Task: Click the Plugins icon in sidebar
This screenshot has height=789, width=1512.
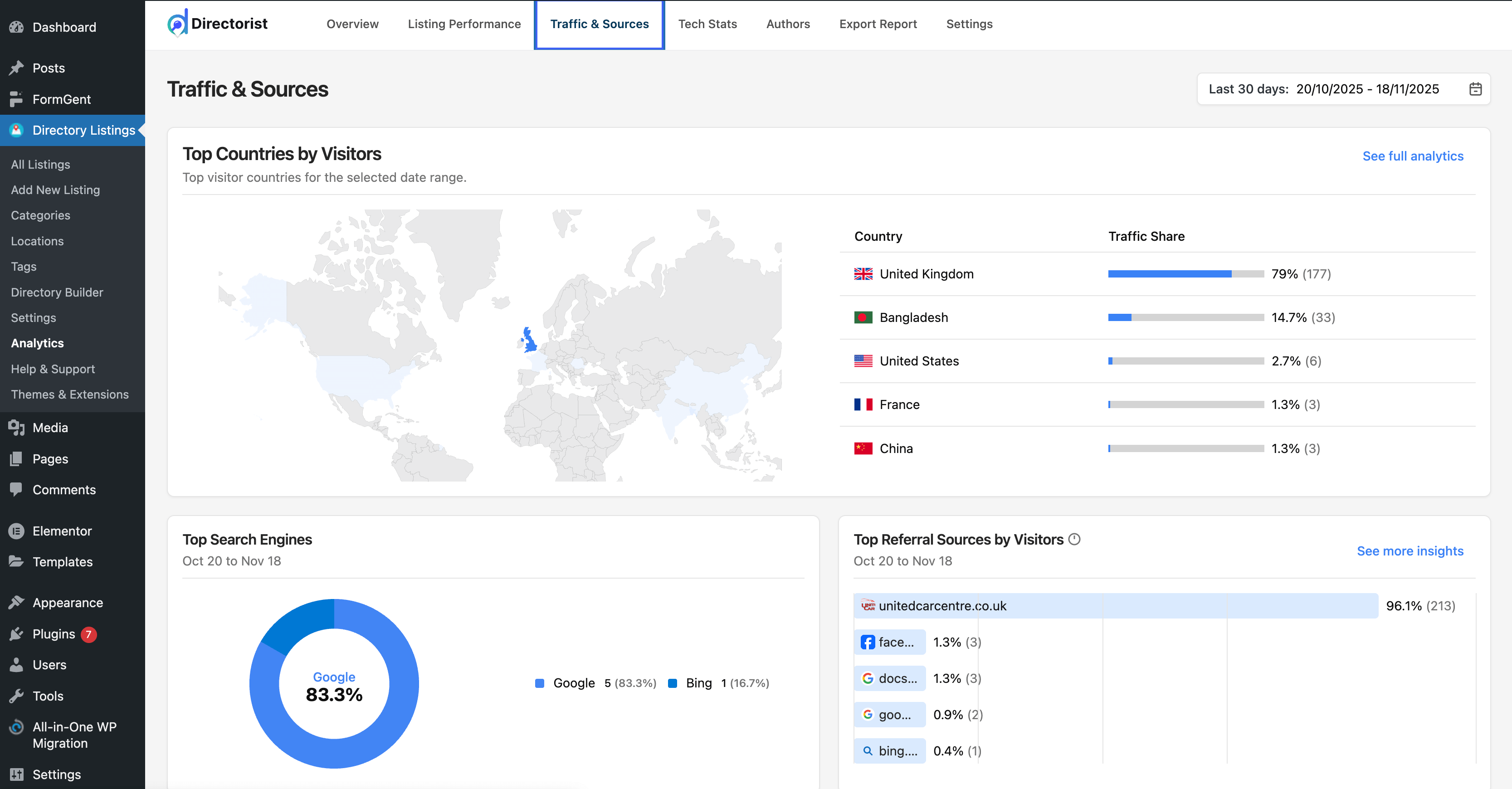Action: coord(16,634)
